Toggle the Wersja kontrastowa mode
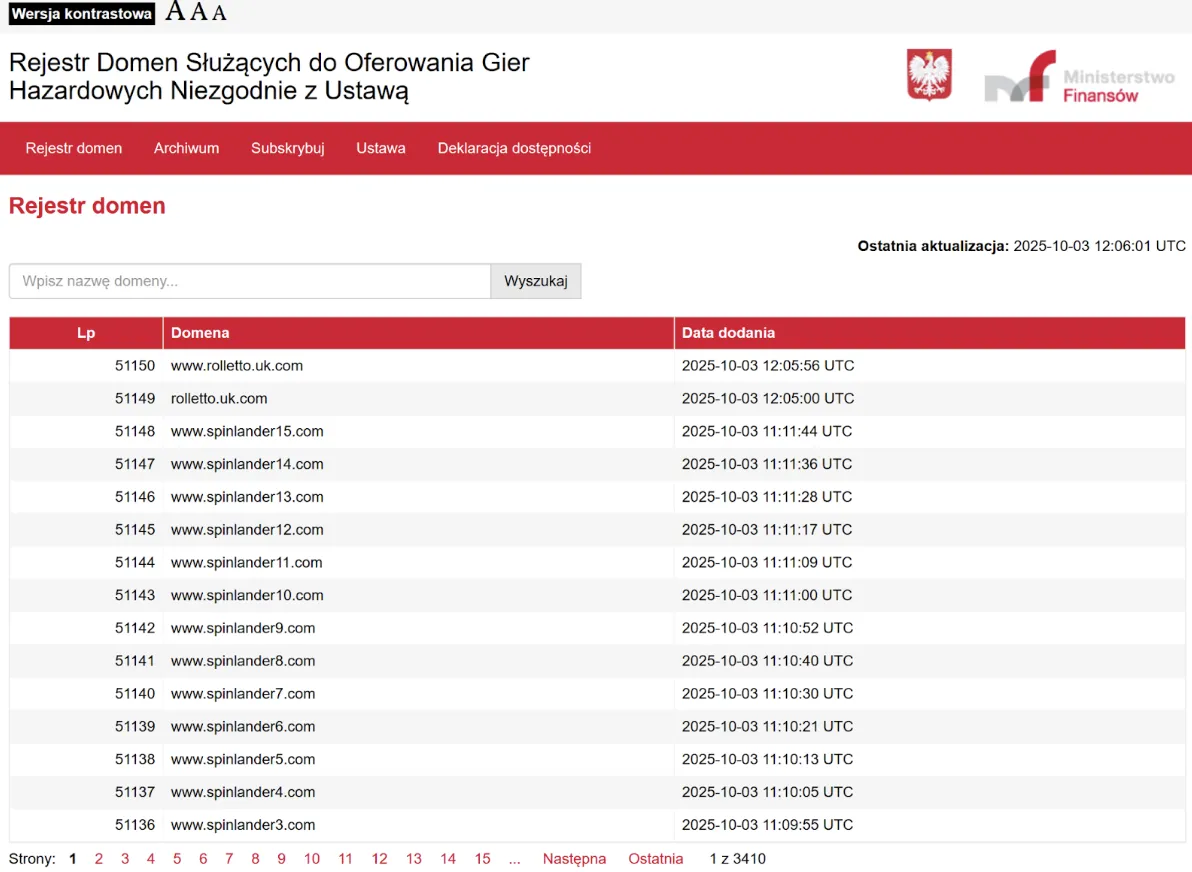The image size is (1192, 872). click(x=82, y=14)
